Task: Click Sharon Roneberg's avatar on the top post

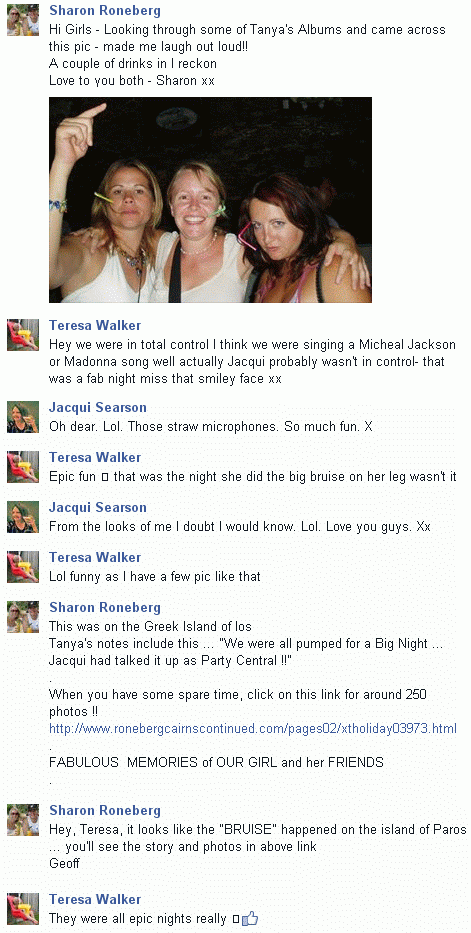Action: coord(23,20)
